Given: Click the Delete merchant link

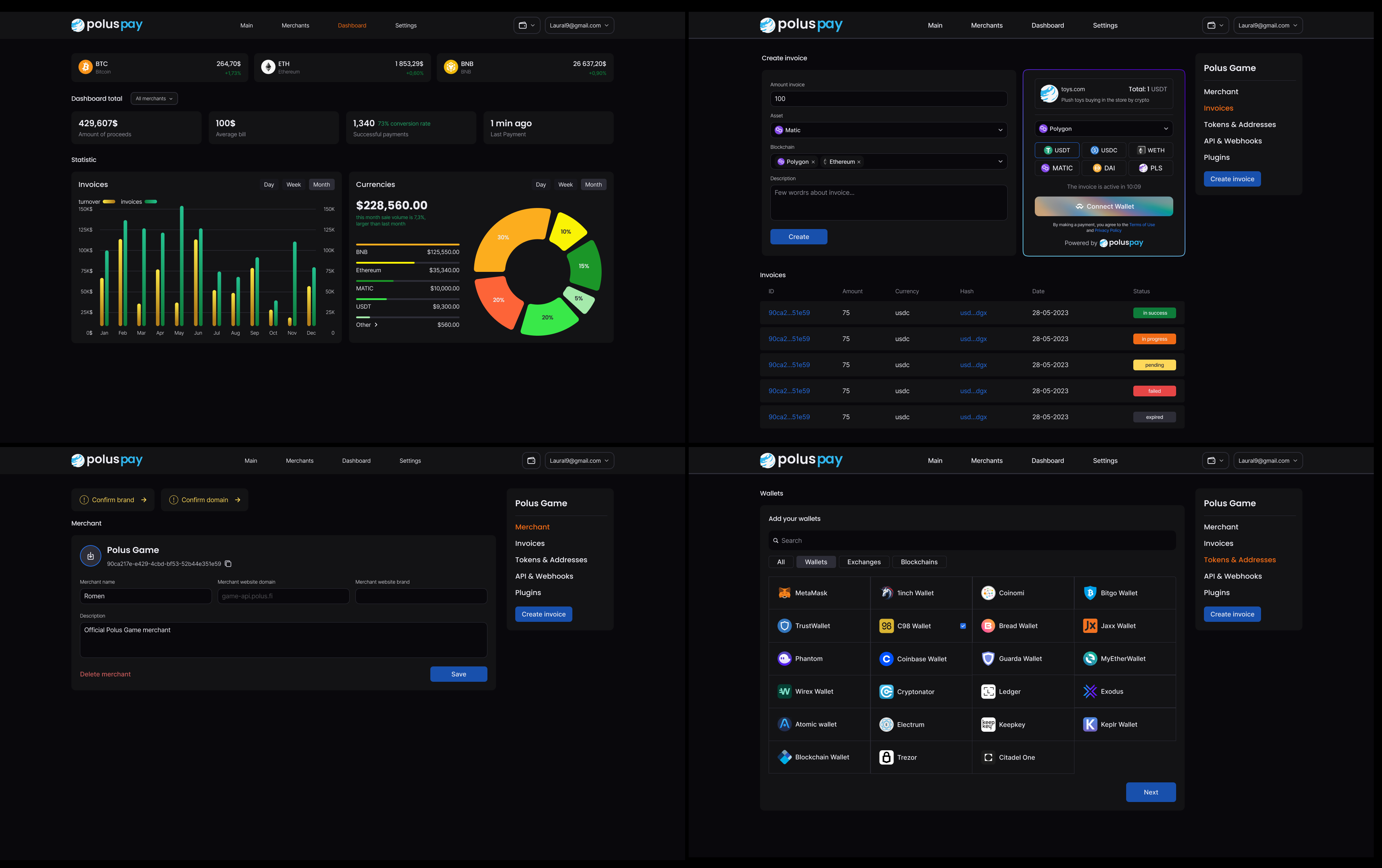Looking at the screenshot, I should 105,674.
